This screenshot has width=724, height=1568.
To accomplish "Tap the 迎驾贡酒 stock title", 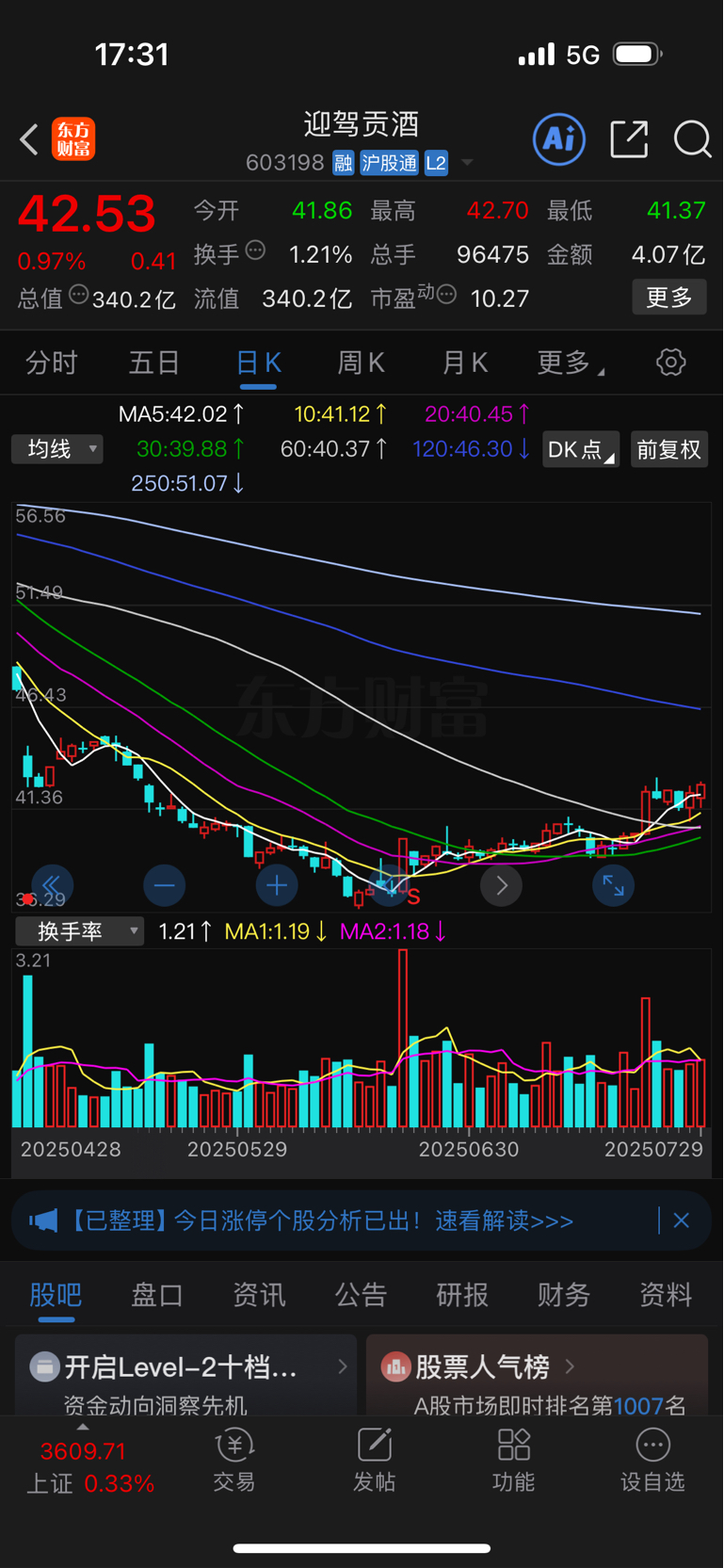I will [362, 124].
